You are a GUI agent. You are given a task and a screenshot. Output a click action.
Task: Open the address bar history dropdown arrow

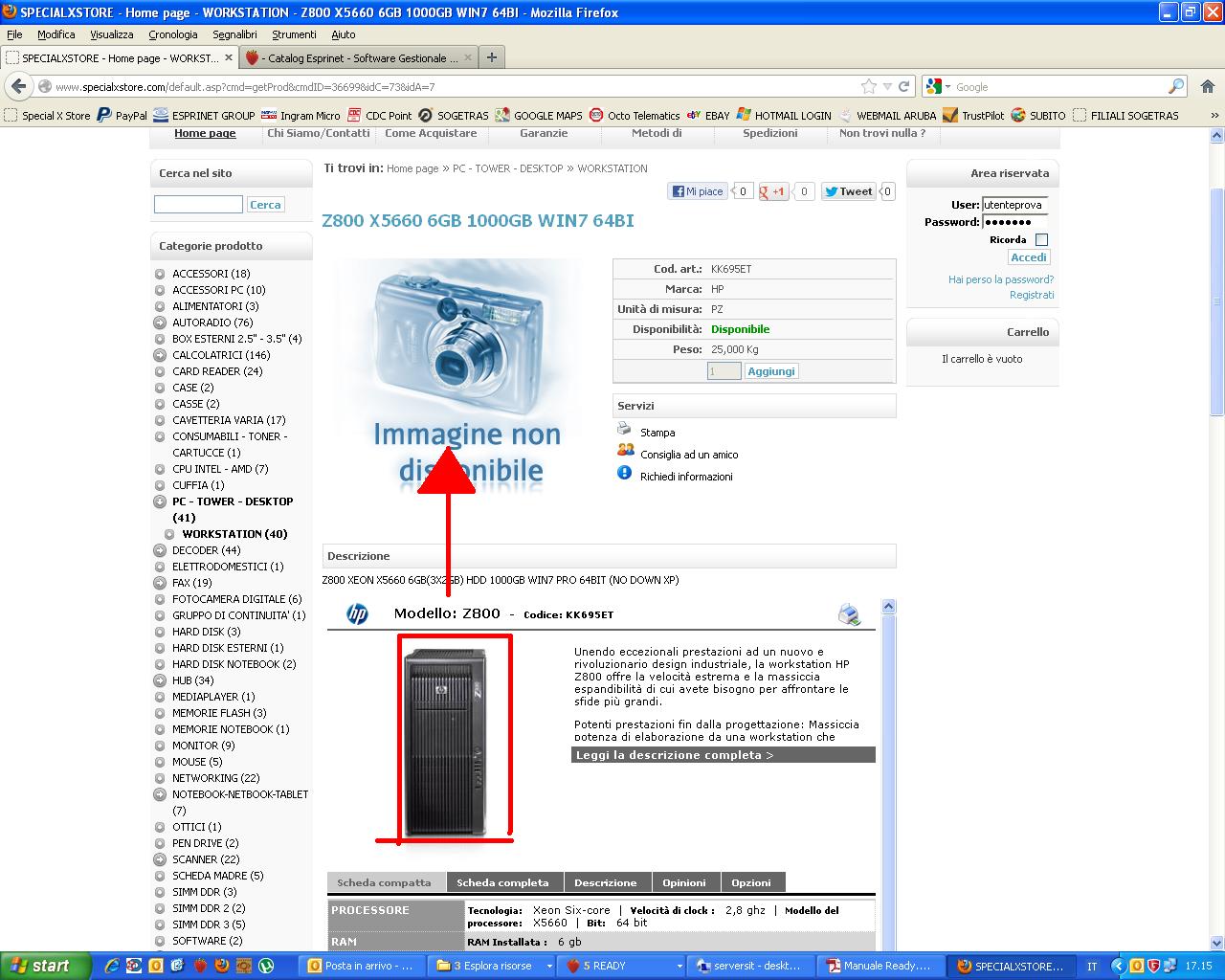(887, 86)
